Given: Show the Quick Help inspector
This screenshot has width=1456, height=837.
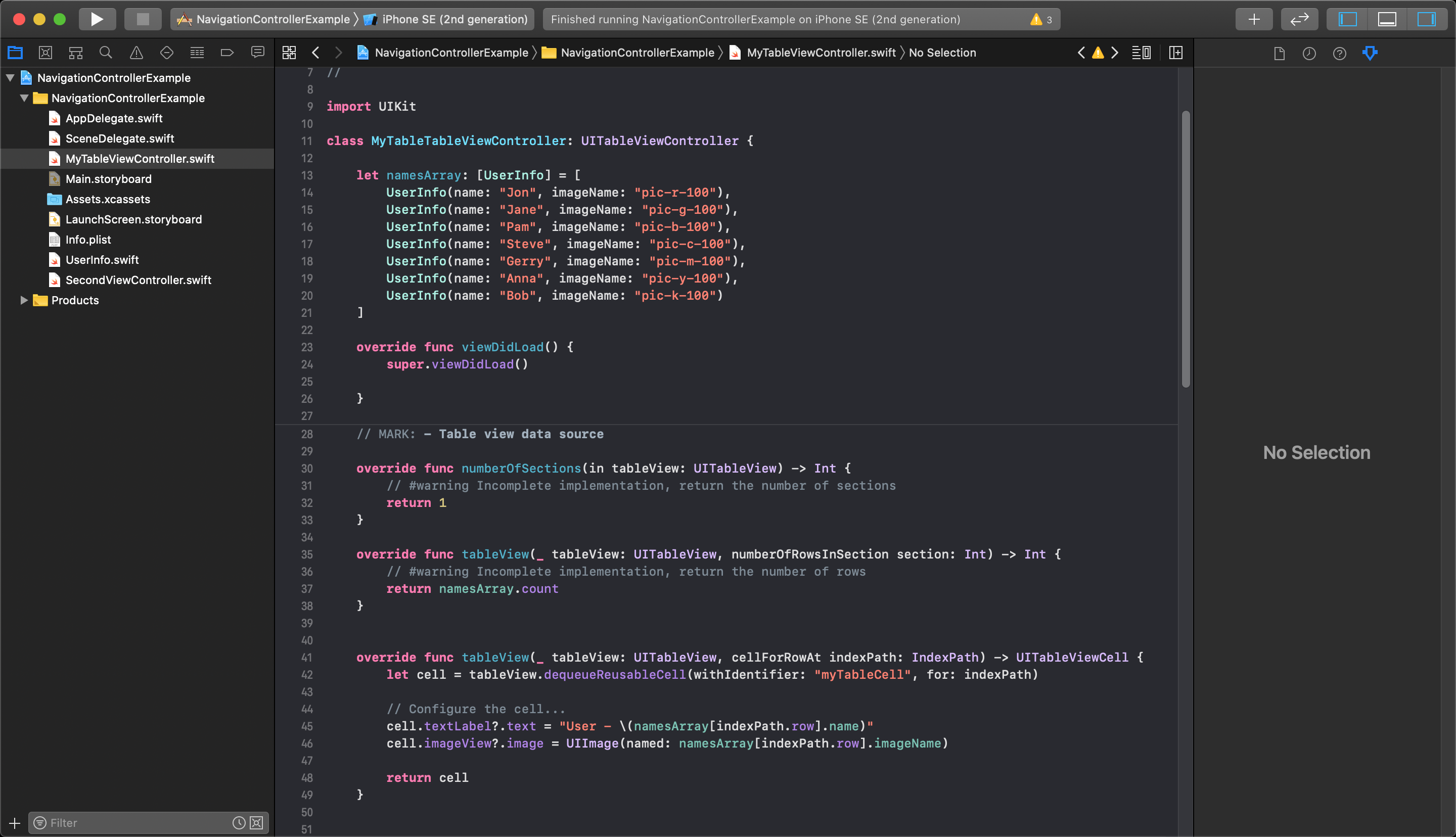Looking at the screenshot, I should (x=1340, y=54).
